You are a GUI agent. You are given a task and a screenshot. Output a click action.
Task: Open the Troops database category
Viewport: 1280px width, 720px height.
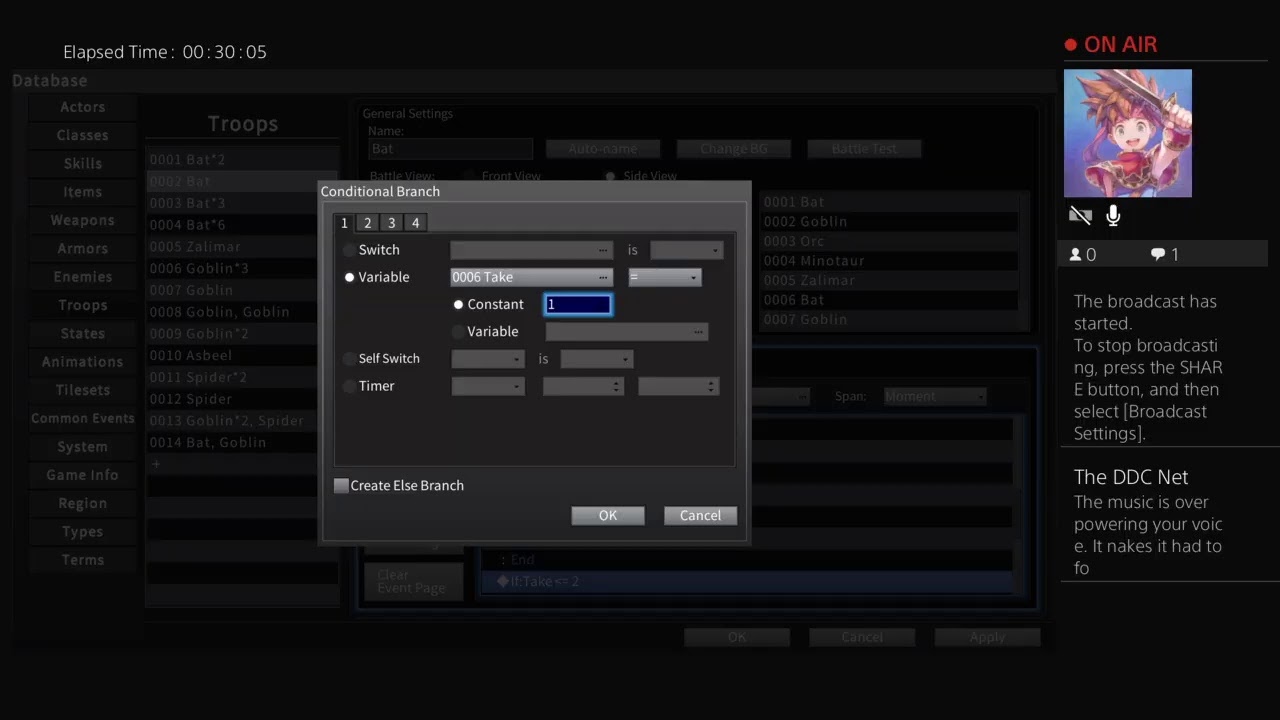[83, 305]
